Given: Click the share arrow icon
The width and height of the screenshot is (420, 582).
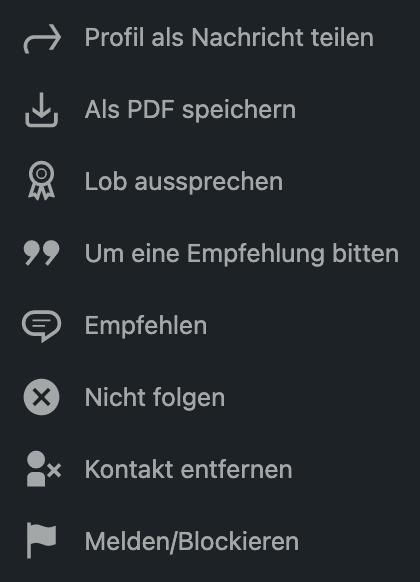Looking at the screenshot, I should coord(42,39).
